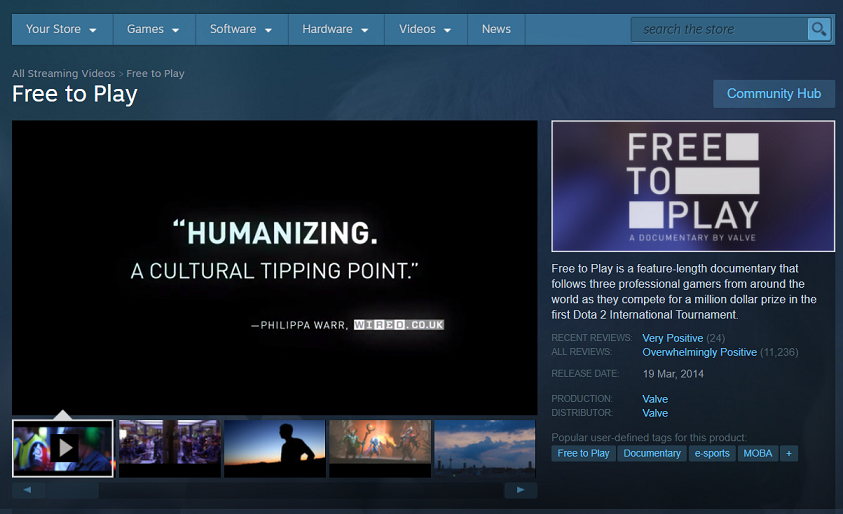Open the Valve distributor link

coord(655,413)
